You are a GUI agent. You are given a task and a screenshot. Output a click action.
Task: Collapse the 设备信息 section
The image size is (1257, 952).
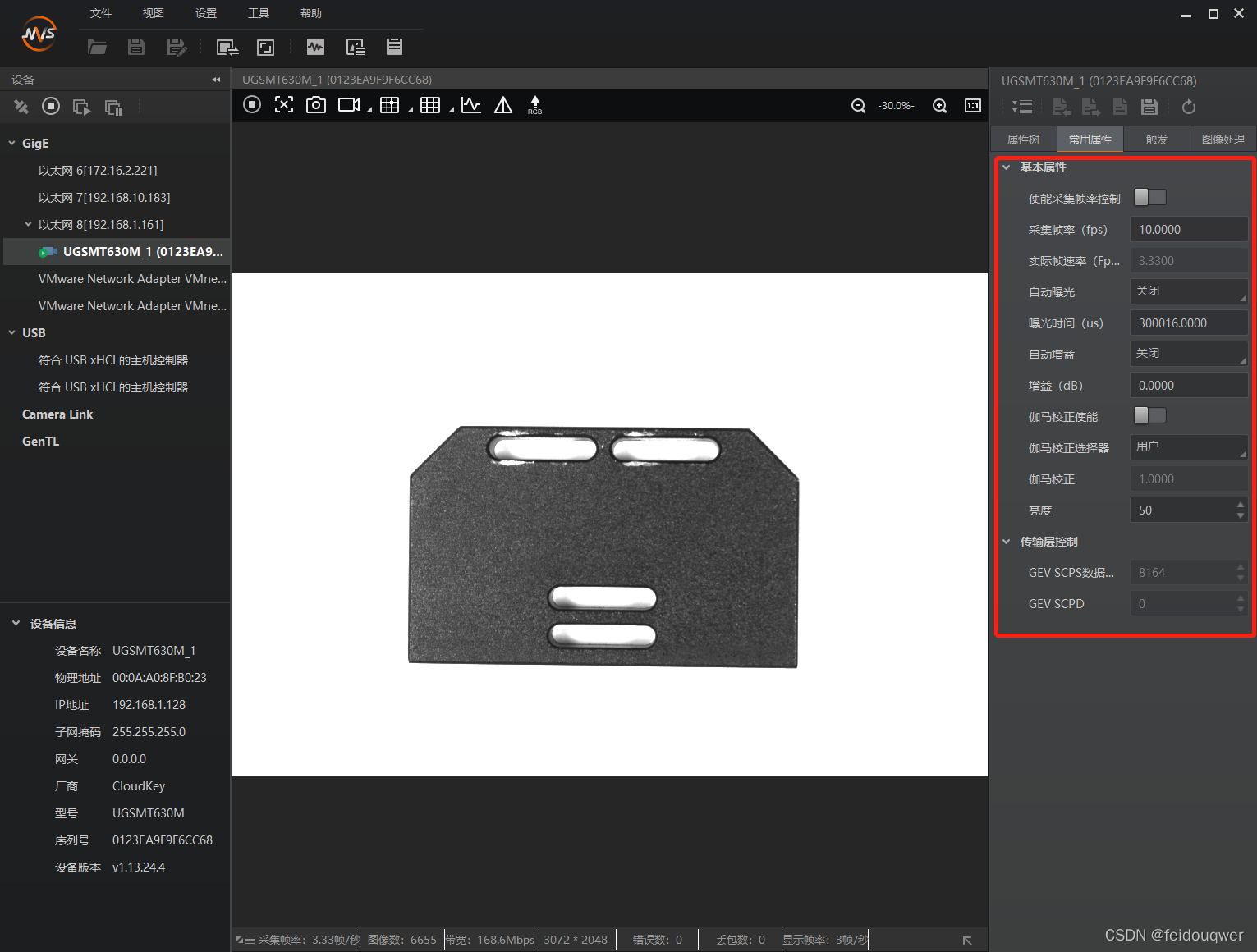16,624
